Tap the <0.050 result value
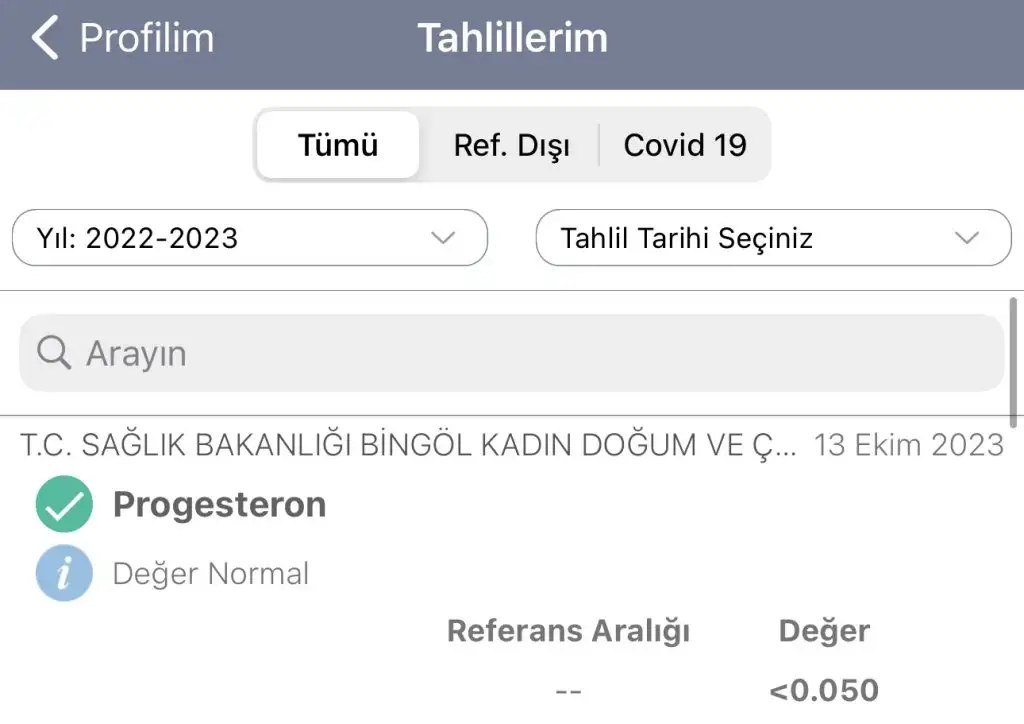Image resolution: width=1024 pixels, height=724 pixels. [824, 690]
